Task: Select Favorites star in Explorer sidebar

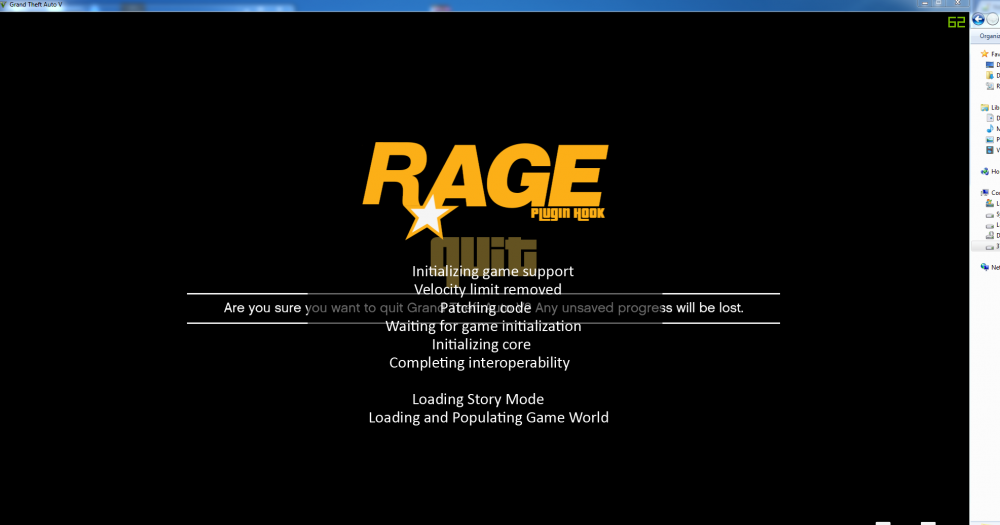Action: point(985,54)
